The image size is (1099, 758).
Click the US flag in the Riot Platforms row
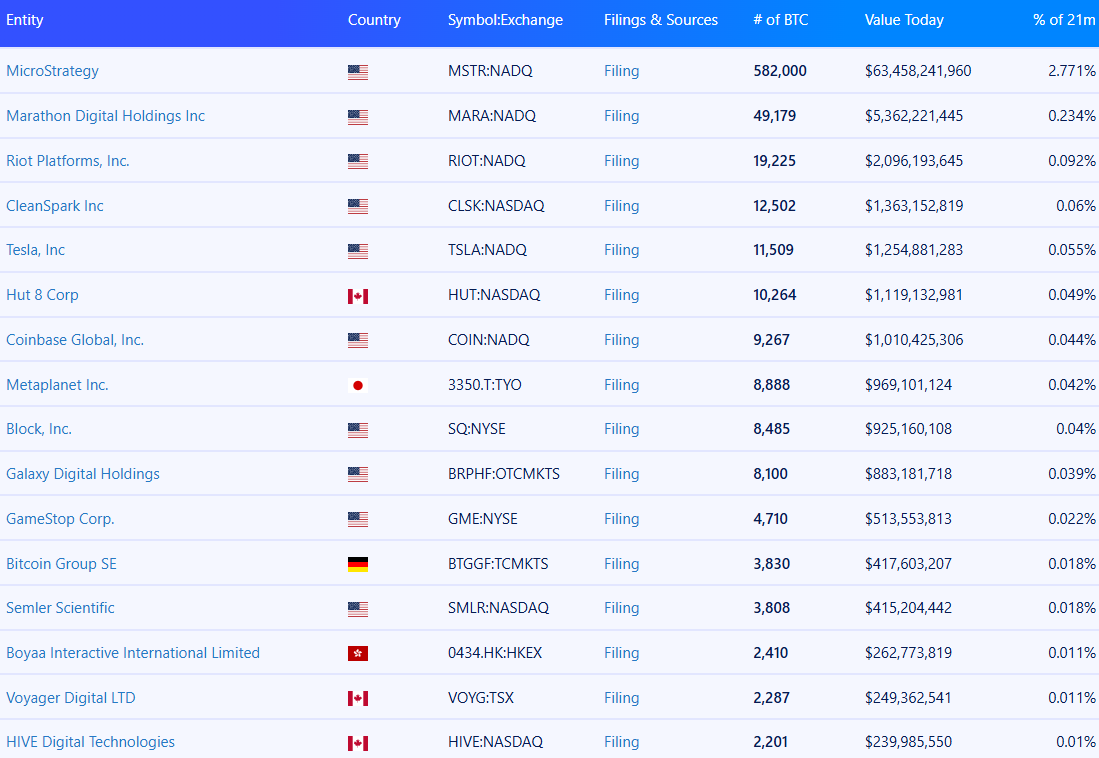tap(357, 161)
